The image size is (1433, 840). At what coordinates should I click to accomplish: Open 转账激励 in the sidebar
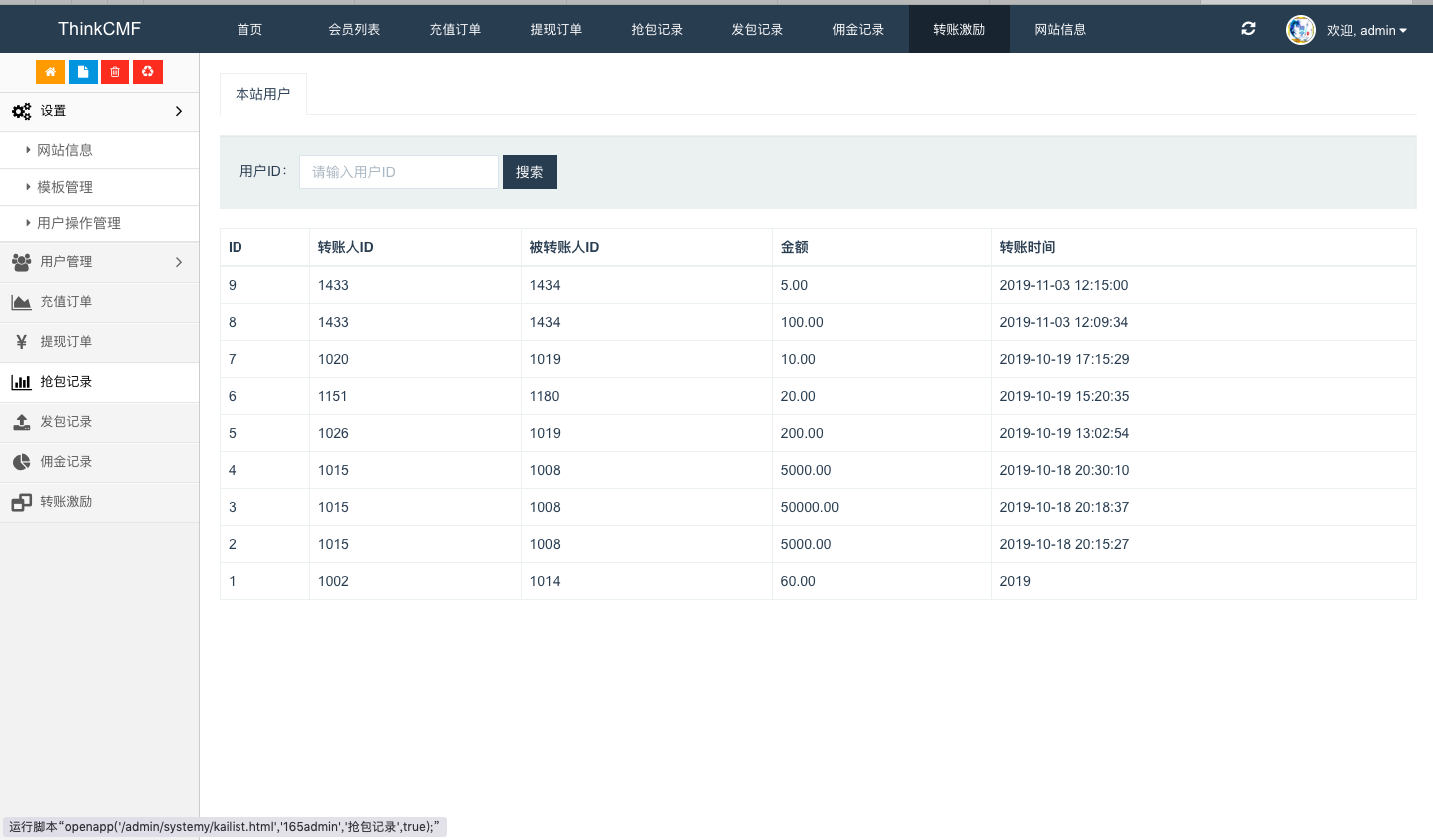click(x=66, y=502)
